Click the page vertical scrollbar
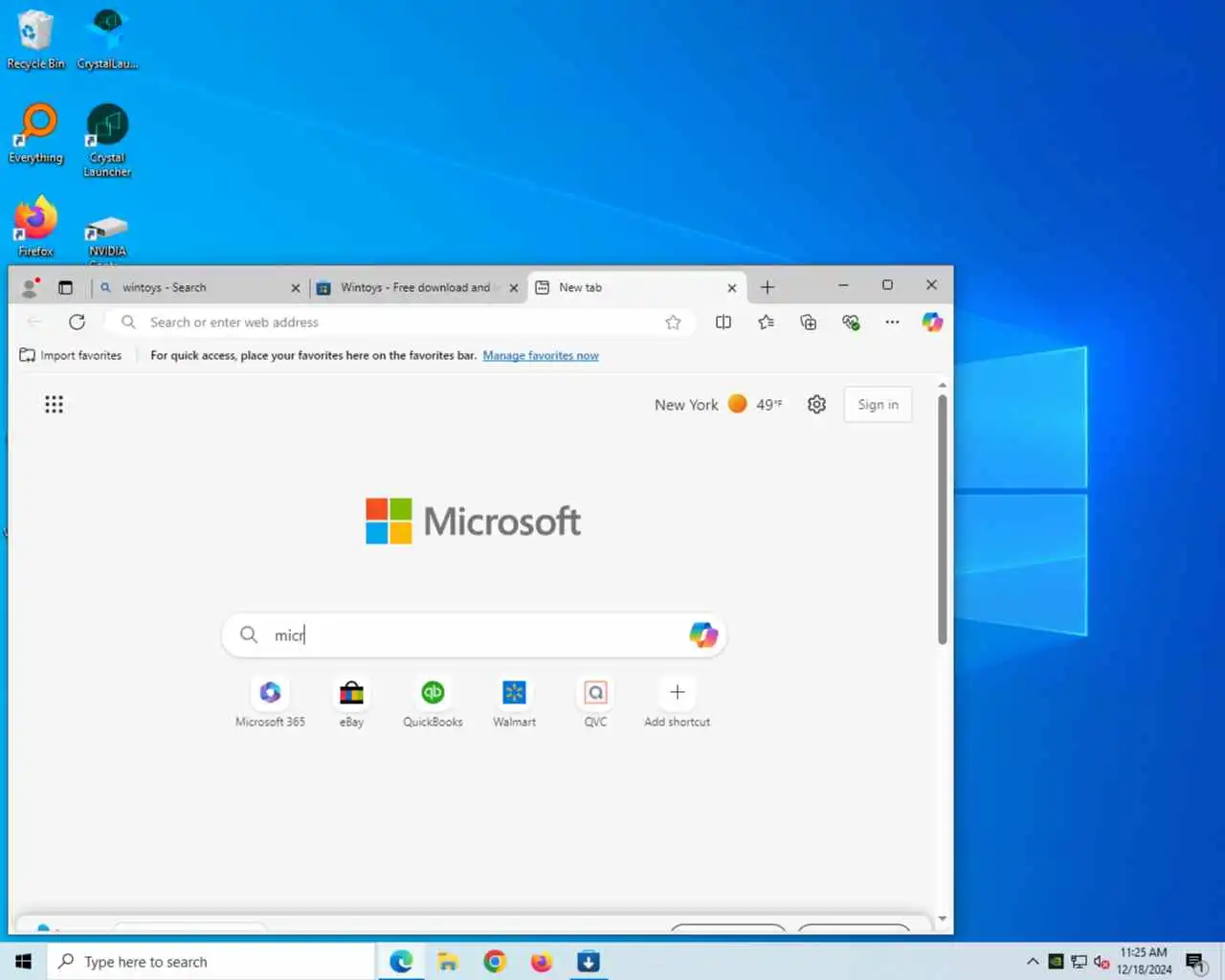Image resolution: width=1225 pixels, height=980 pixels. (943, 520)
